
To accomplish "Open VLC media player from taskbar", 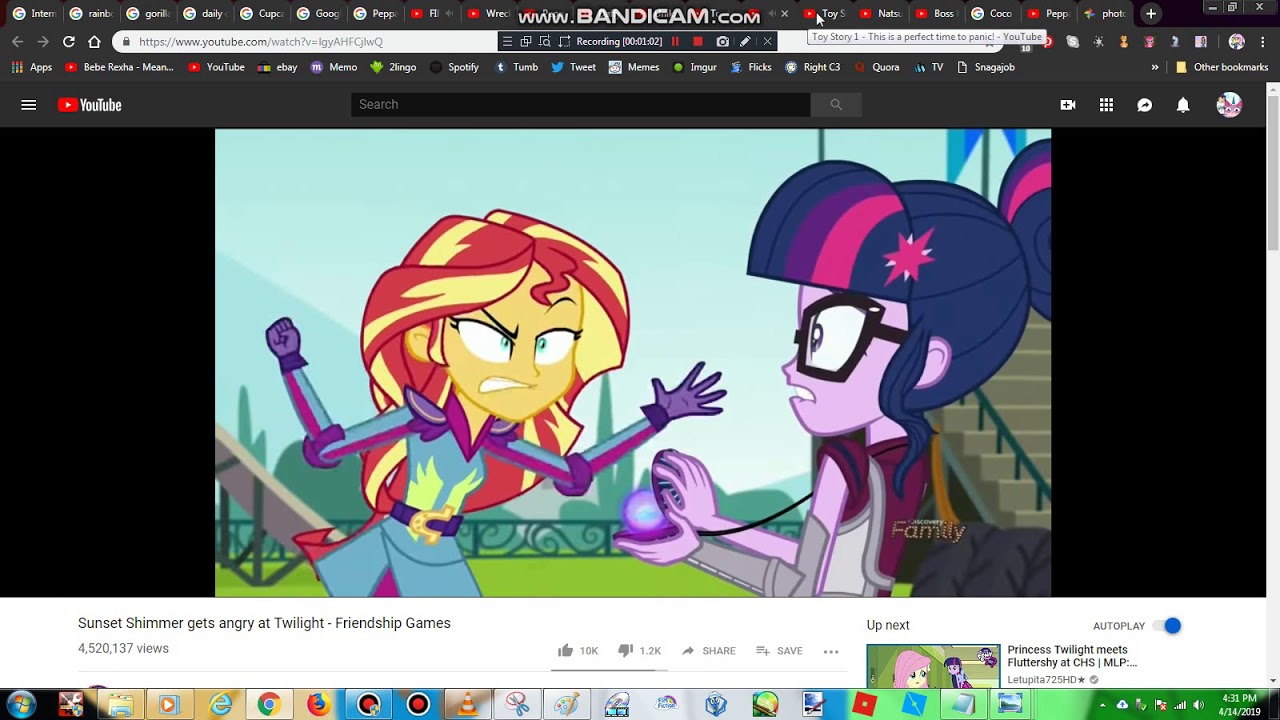I will [467, 704].
